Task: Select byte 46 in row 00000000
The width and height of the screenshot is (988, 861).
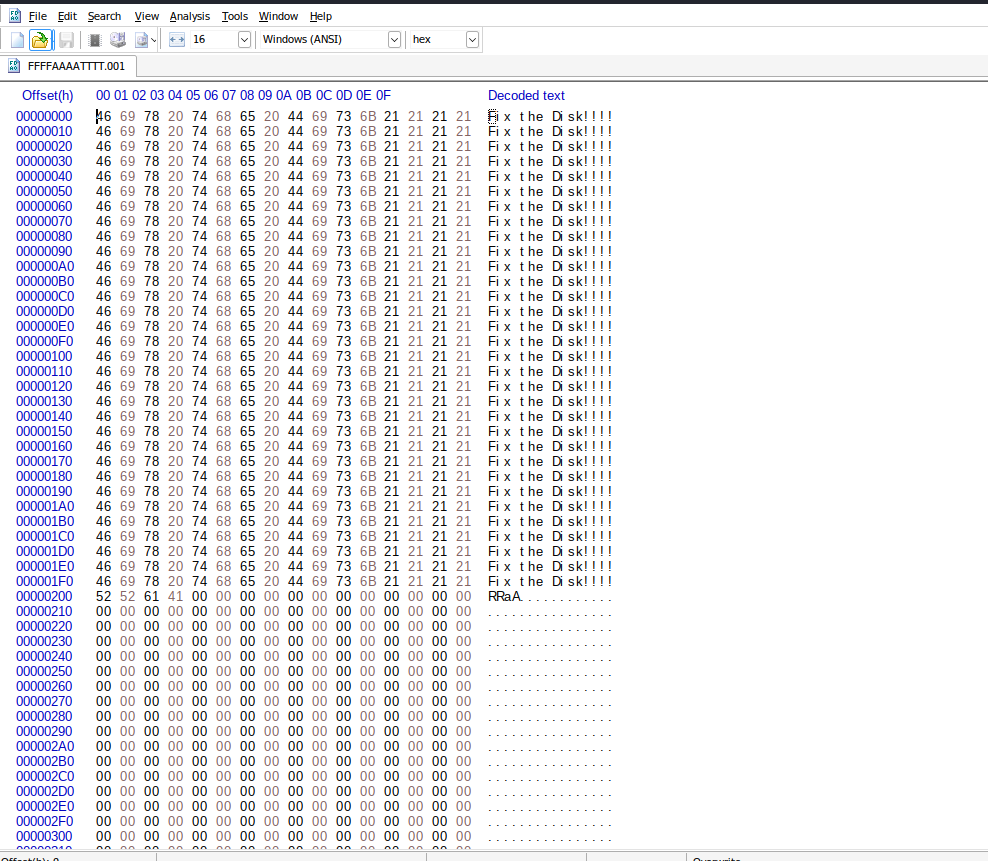Action: (103, 117)
